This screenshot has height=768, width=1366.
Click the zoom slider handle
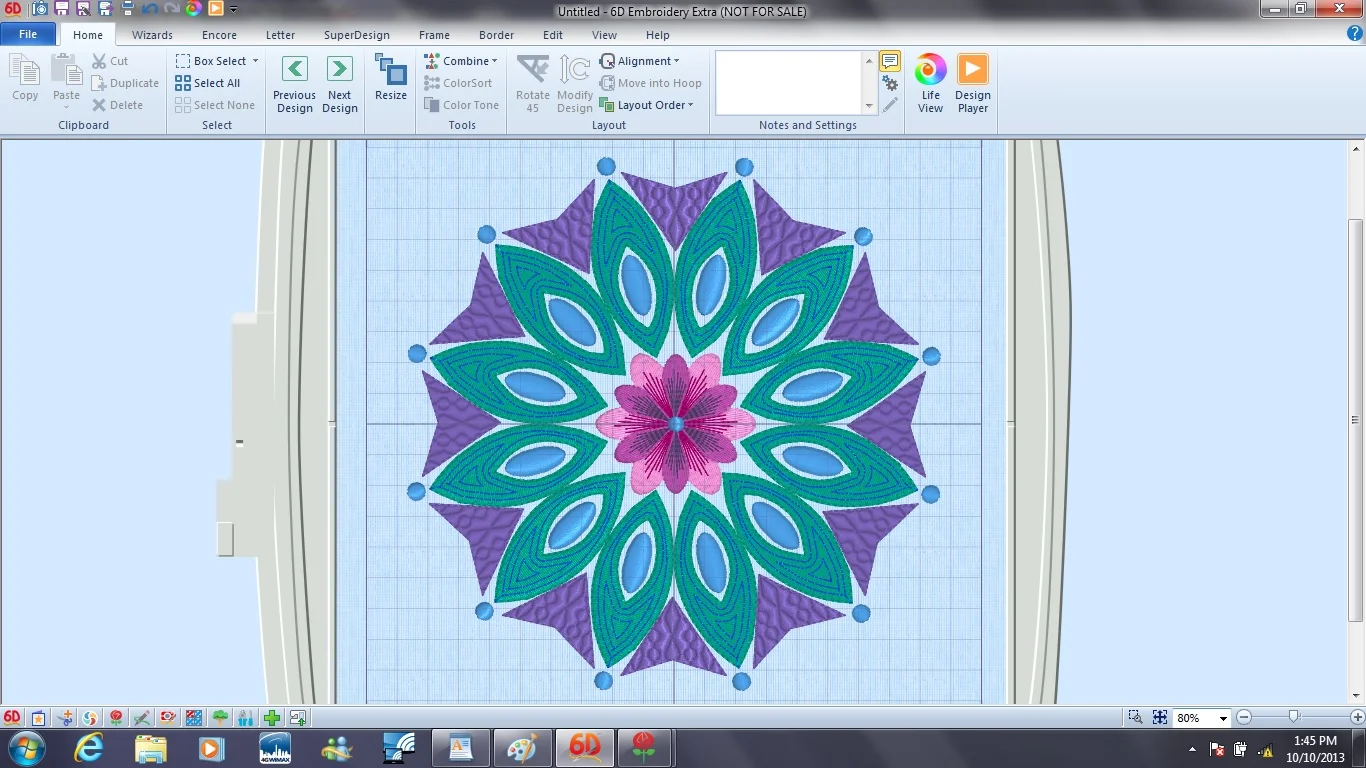click(1294, 716)
